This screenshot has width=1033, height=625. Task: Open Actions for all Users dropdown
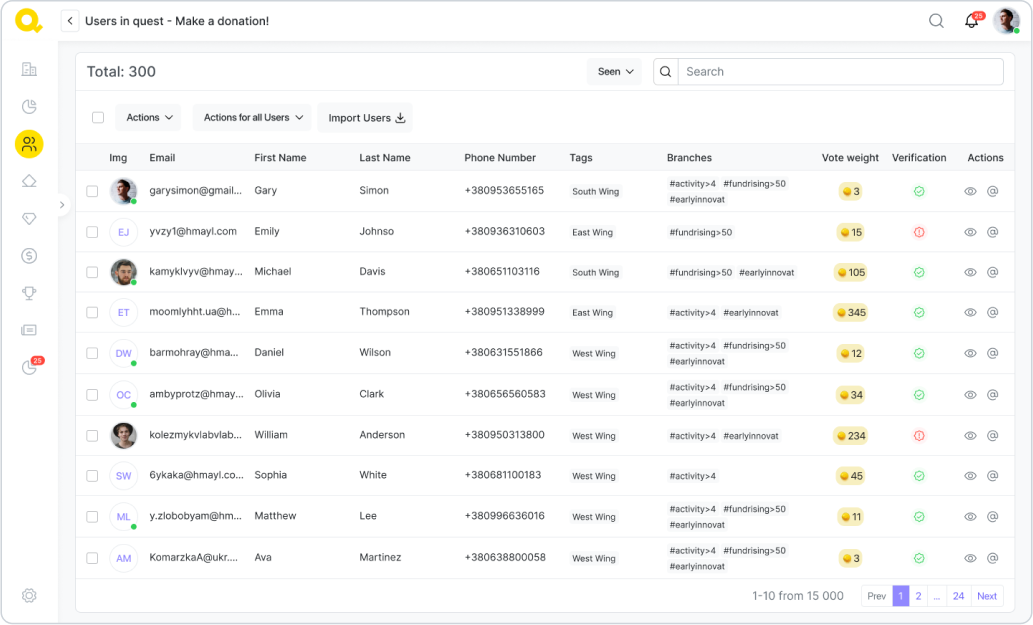pyautogui.click(x=252, y=118)
